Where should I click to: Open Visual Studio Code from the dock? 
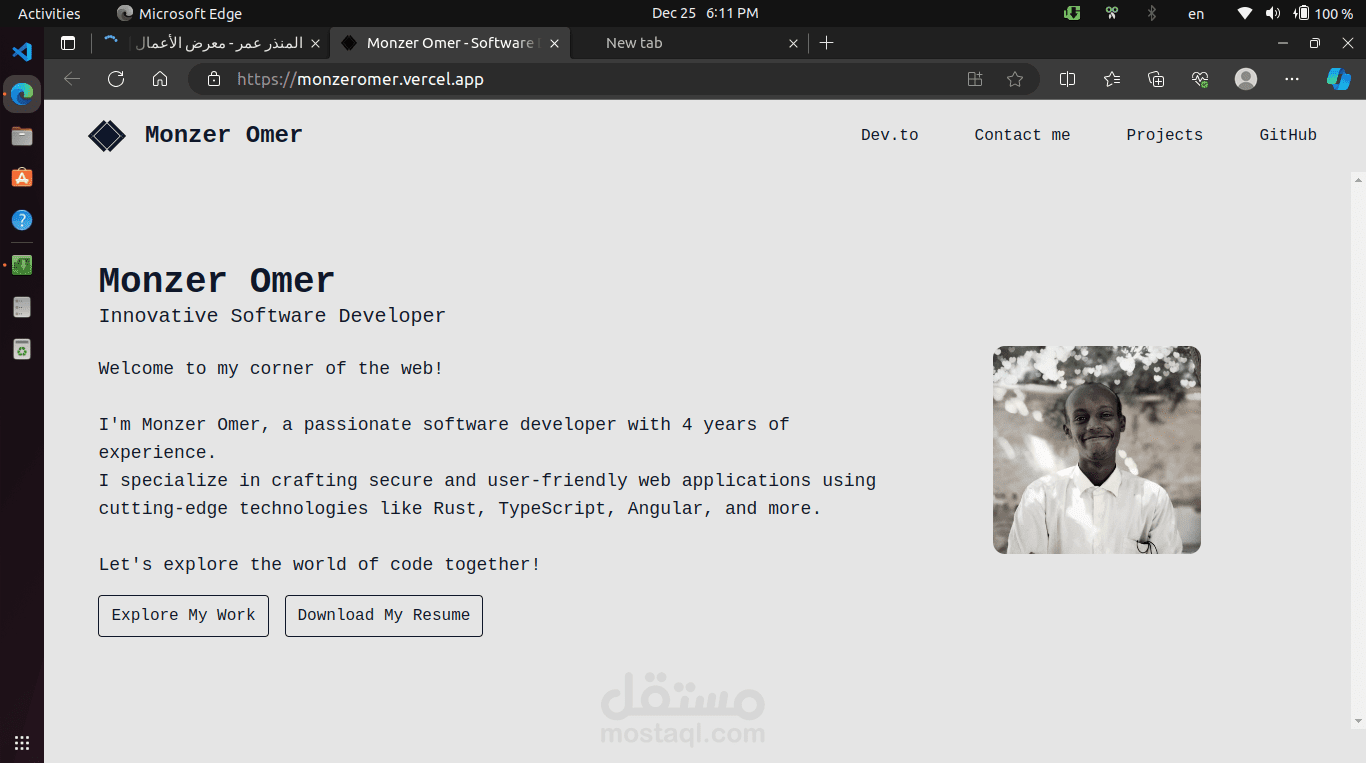(22, 51)
